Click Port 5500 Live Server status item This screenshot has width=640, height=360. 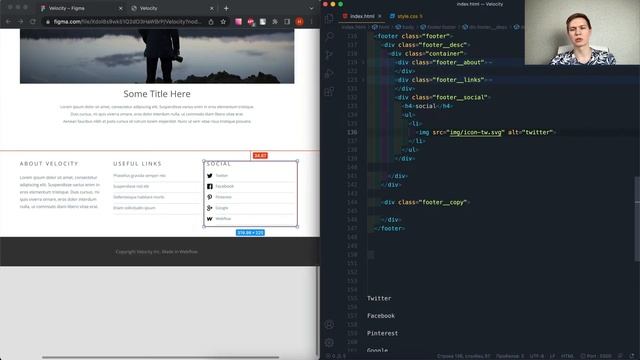(x=596, y=356)
